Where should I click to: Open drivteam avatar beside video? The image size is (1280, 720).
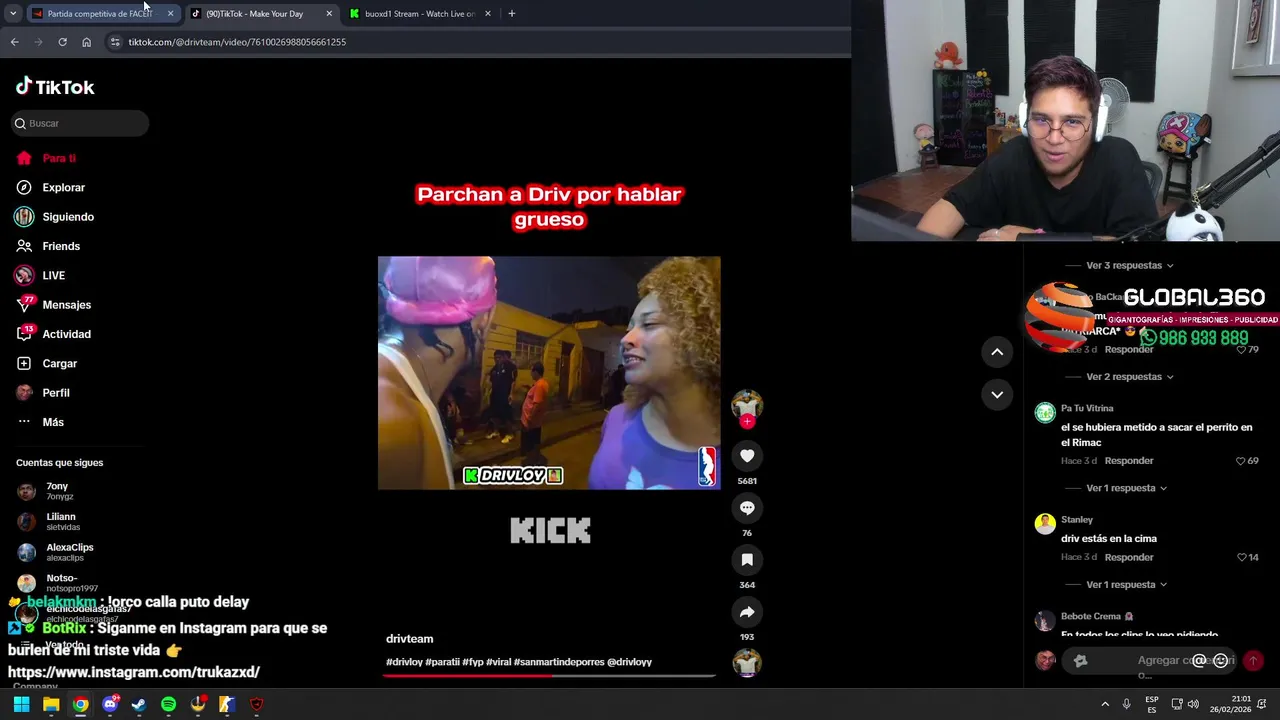[x=747, y=403]
